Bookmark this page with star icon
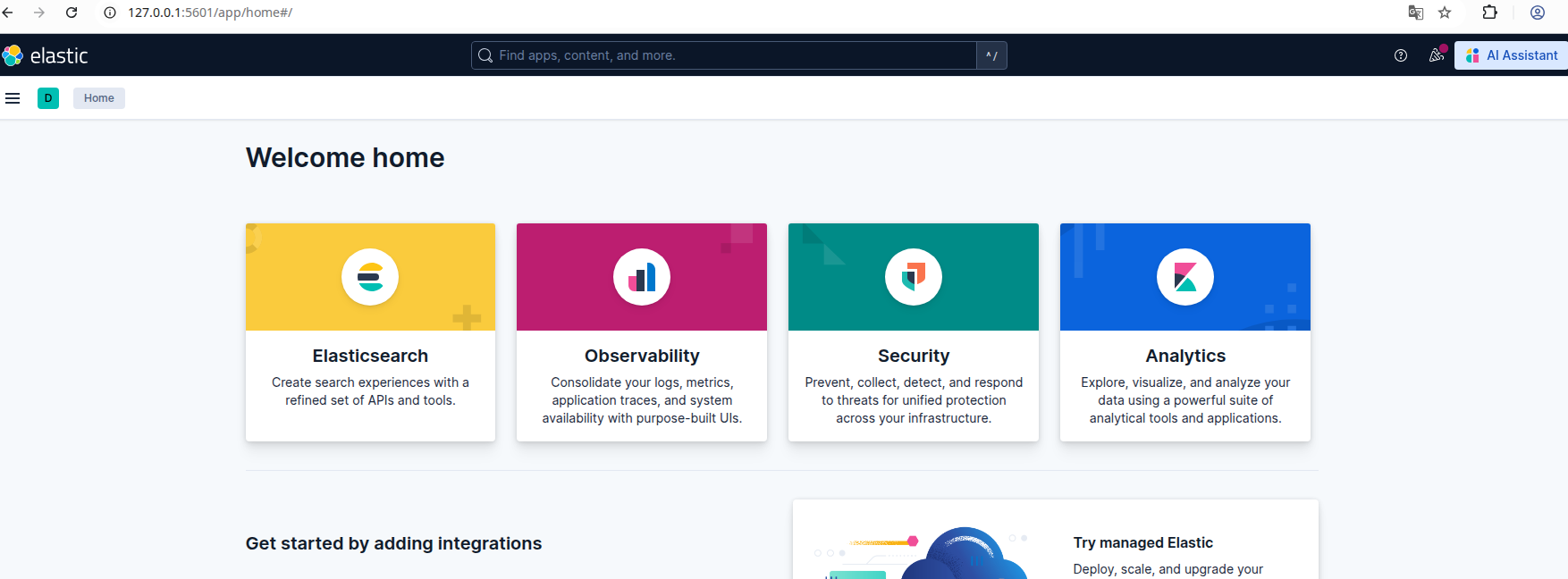 click(1445, 13)
